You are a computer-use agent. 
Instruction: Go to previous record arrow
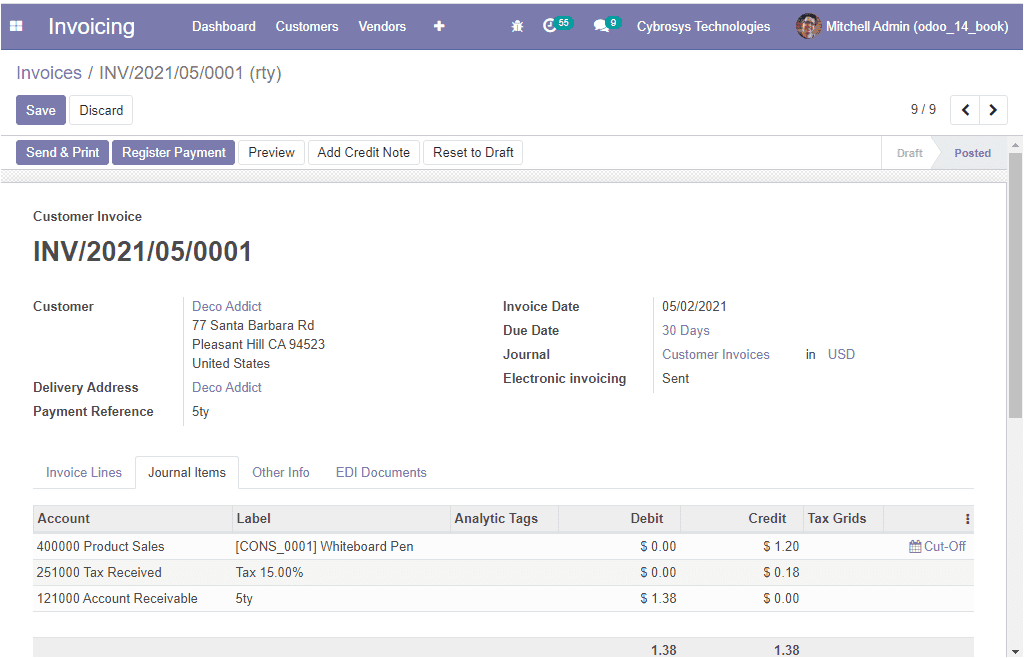click(x=965, y=110)
